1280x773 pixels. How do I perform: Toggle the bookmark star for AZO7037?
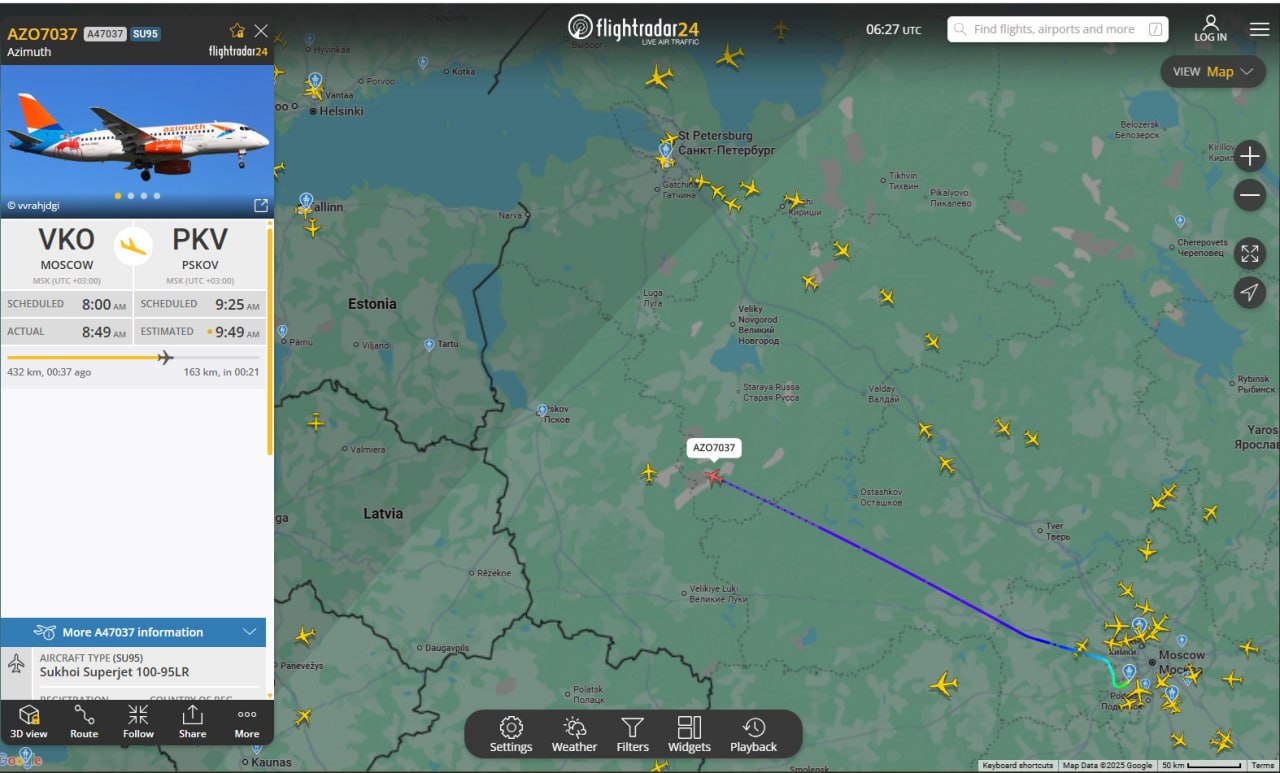tap(237, 30)
